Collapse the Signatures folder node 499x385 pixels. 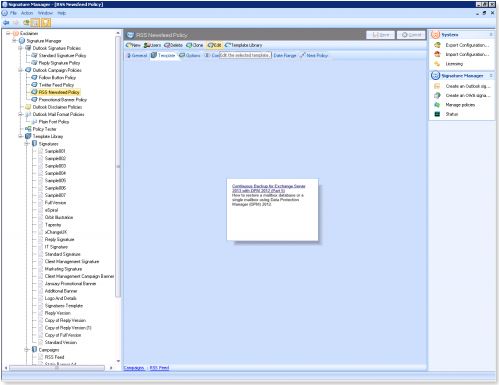pos(27,144)
